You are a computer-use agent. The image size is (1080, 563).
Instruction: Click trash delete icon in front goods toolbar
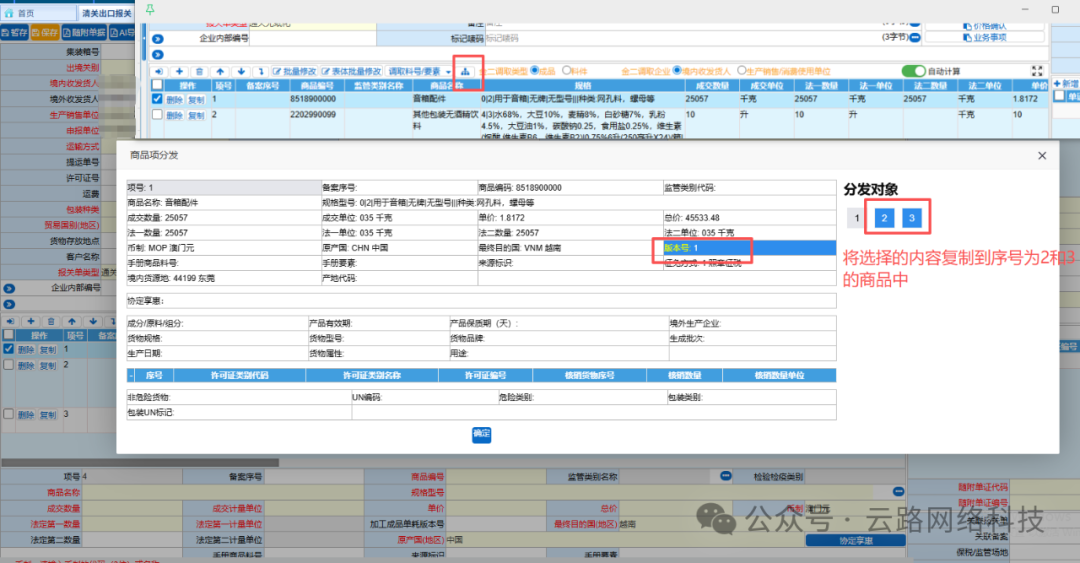coord(200,72)
